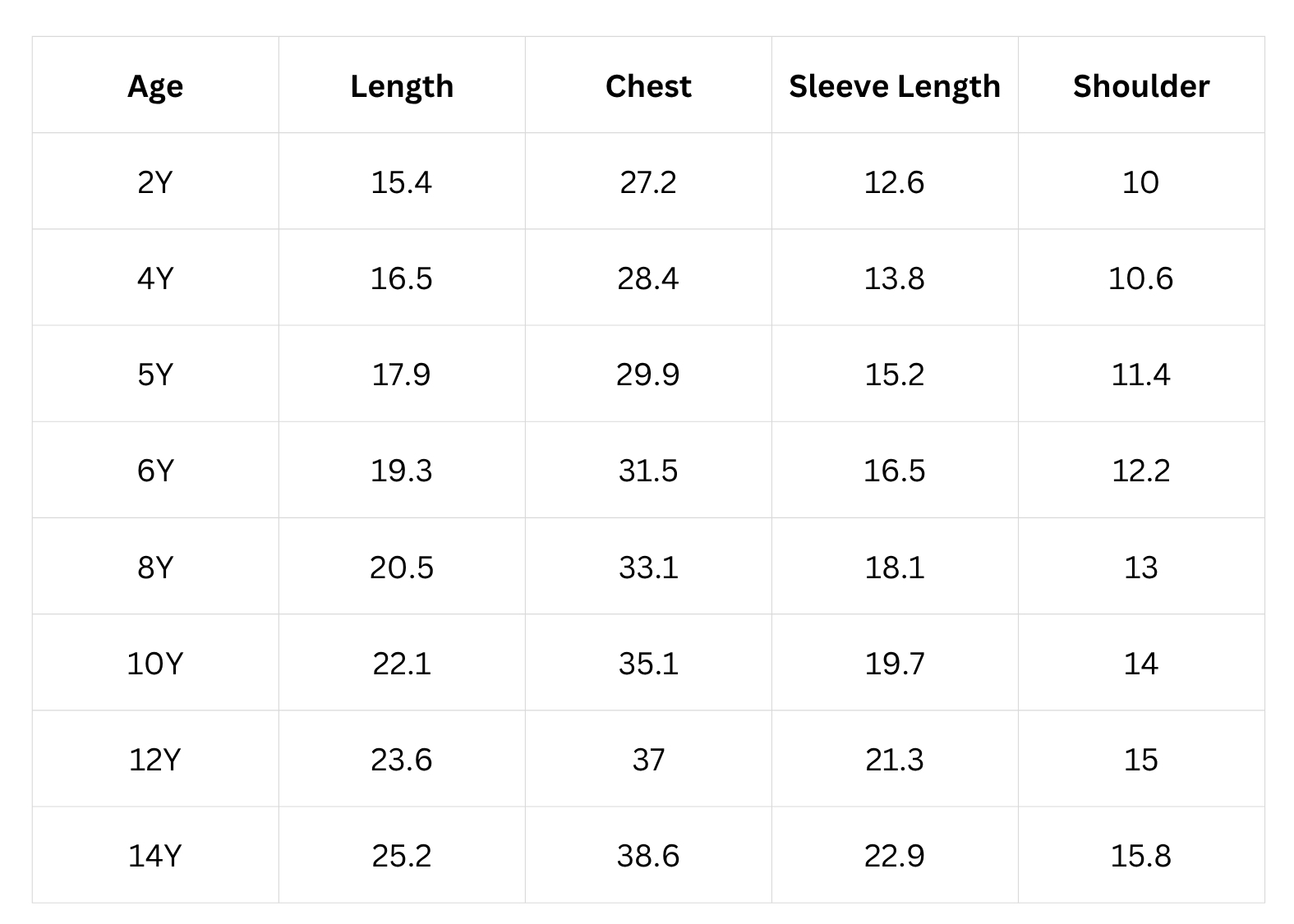Select shoulder value 15.8 for 14Y

(1141, 856)
